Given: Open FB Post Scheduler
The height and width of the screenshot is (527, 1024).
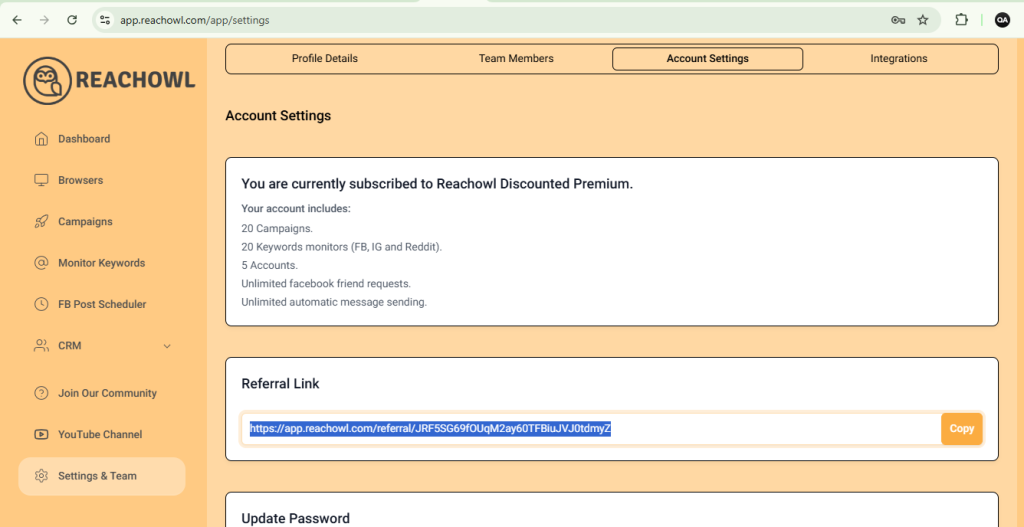Looking at the screenshot, I should pos(102,304).
